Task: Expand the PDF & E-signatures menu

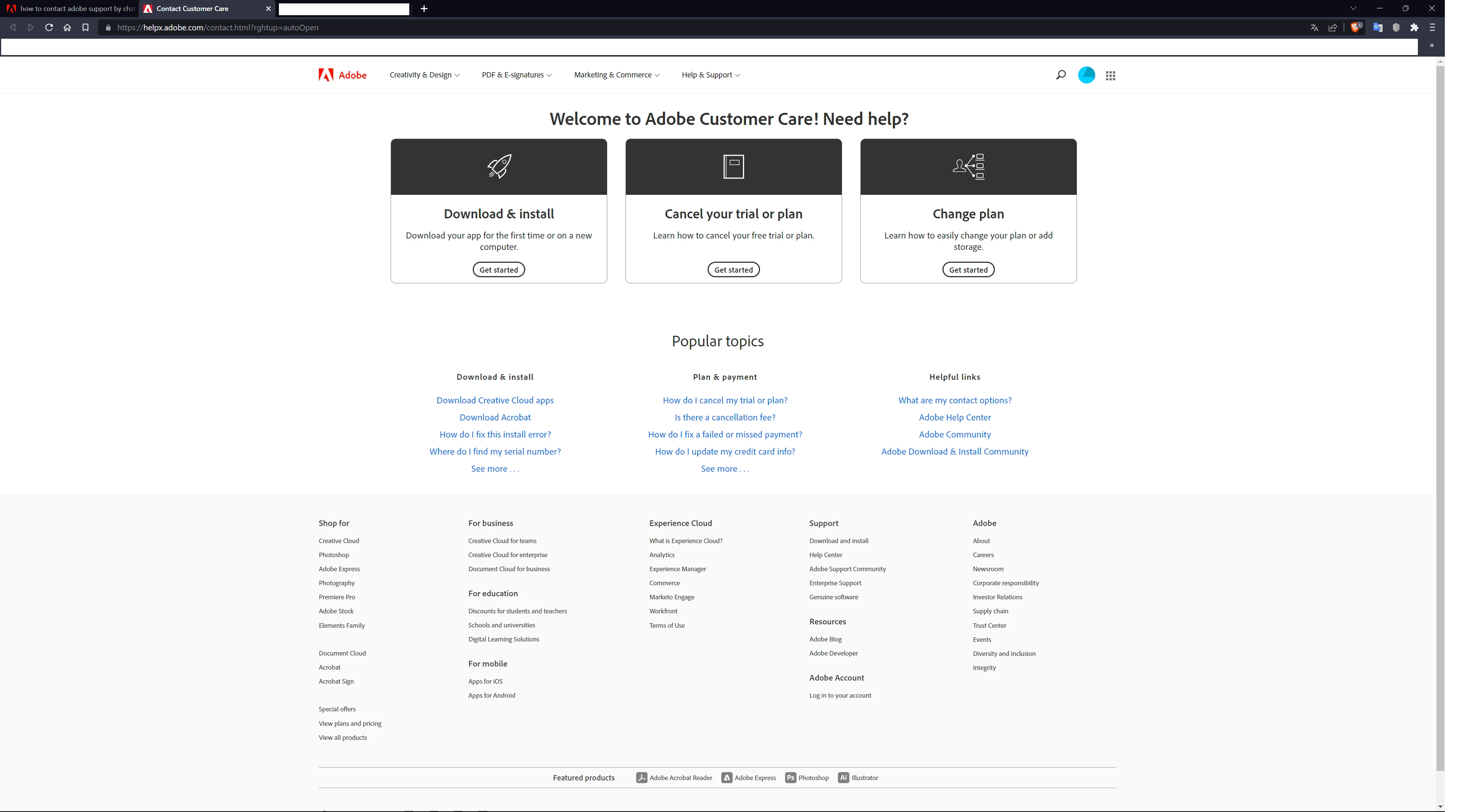Action: click(x=516, y=75)
